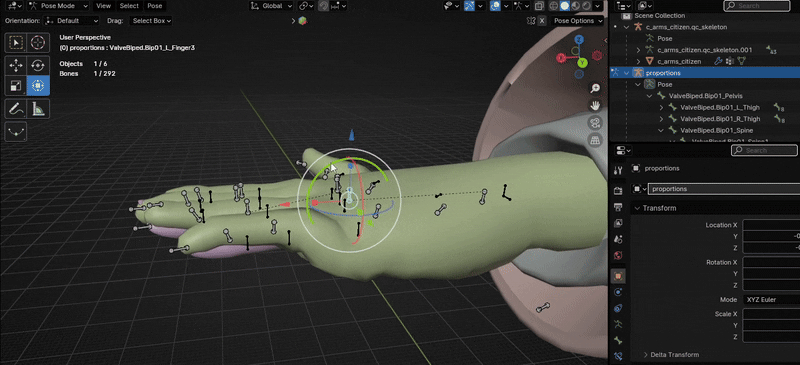This screenshot has width=800, height=365.
Task: Click the Rotation Mode XYZ Euler field
Action: tap(771, 300)
